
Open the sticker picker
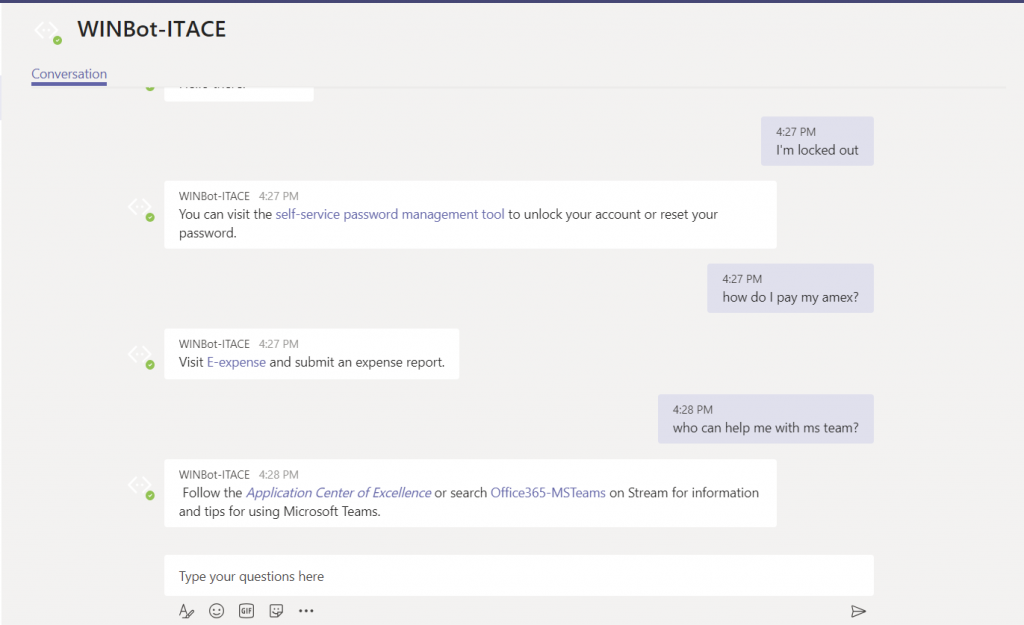click(x=276, y=611)
